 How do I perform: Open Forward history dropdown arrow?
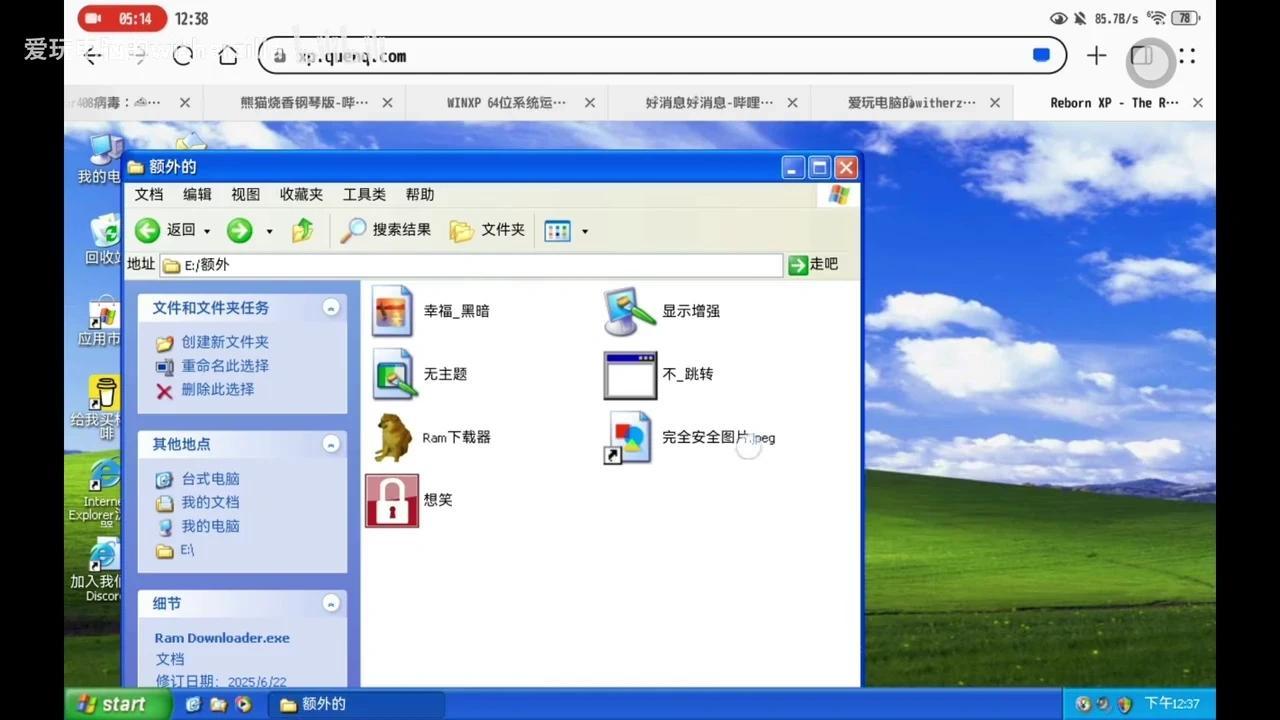pyautogui.click(x=269, y=232)
